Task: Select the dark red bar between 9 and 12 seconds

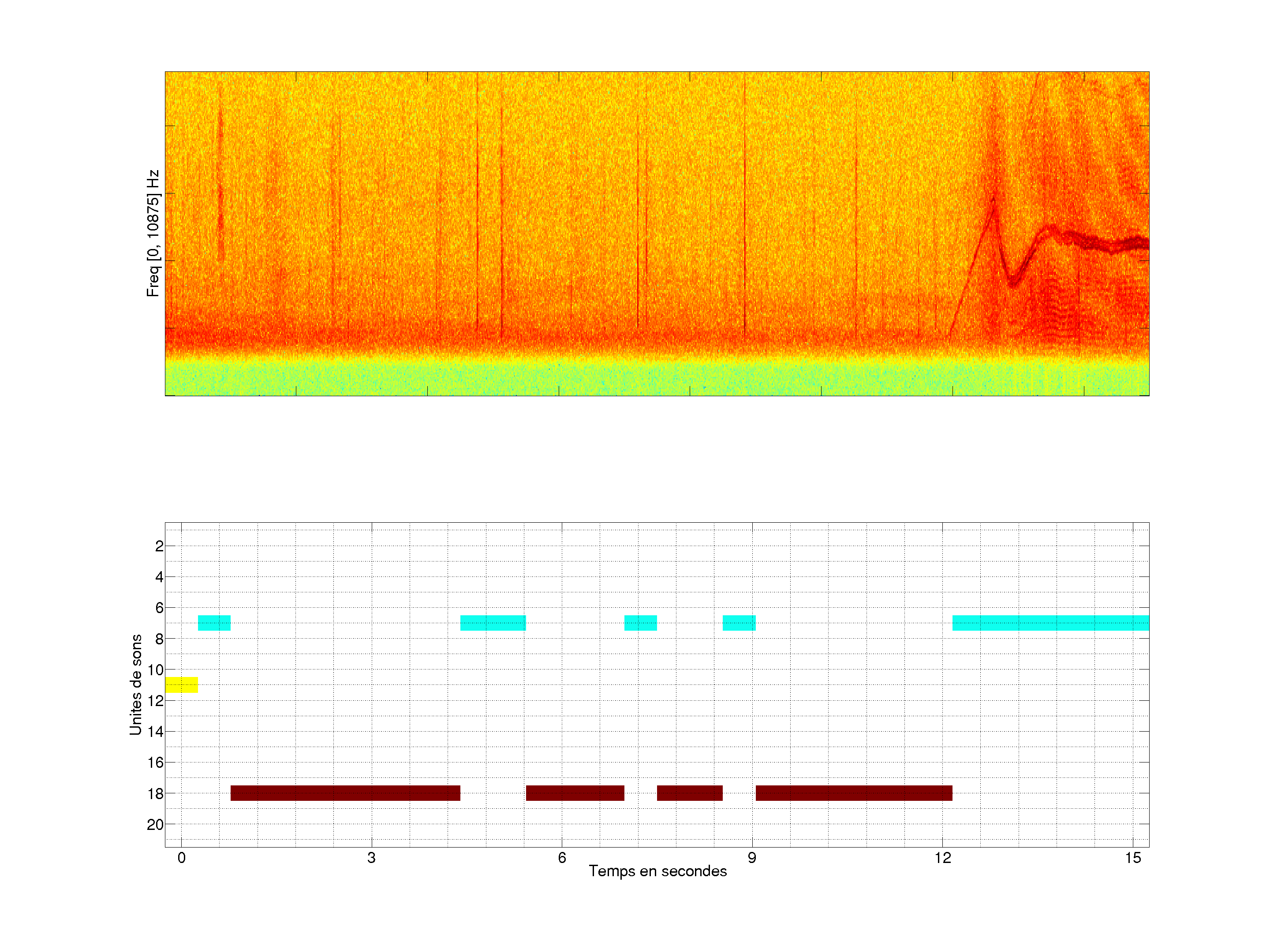Action: pos(854,793)
